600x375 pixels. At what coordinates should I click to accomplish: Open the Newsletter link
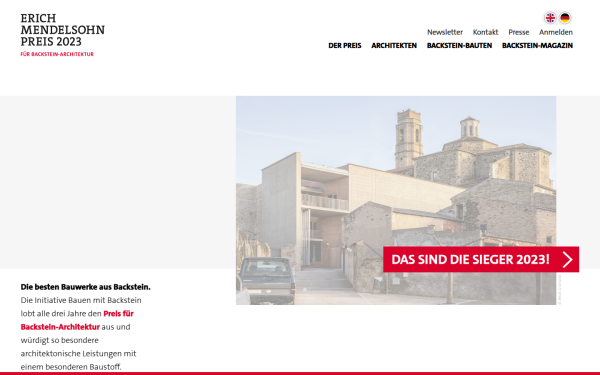pyautogui.click(x=445, y=32)
